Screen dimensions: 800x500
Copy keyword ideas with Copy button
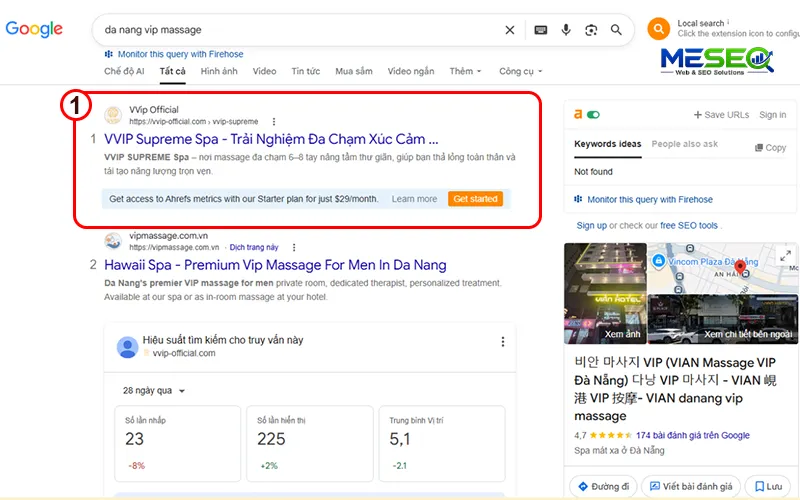point(770,147)
